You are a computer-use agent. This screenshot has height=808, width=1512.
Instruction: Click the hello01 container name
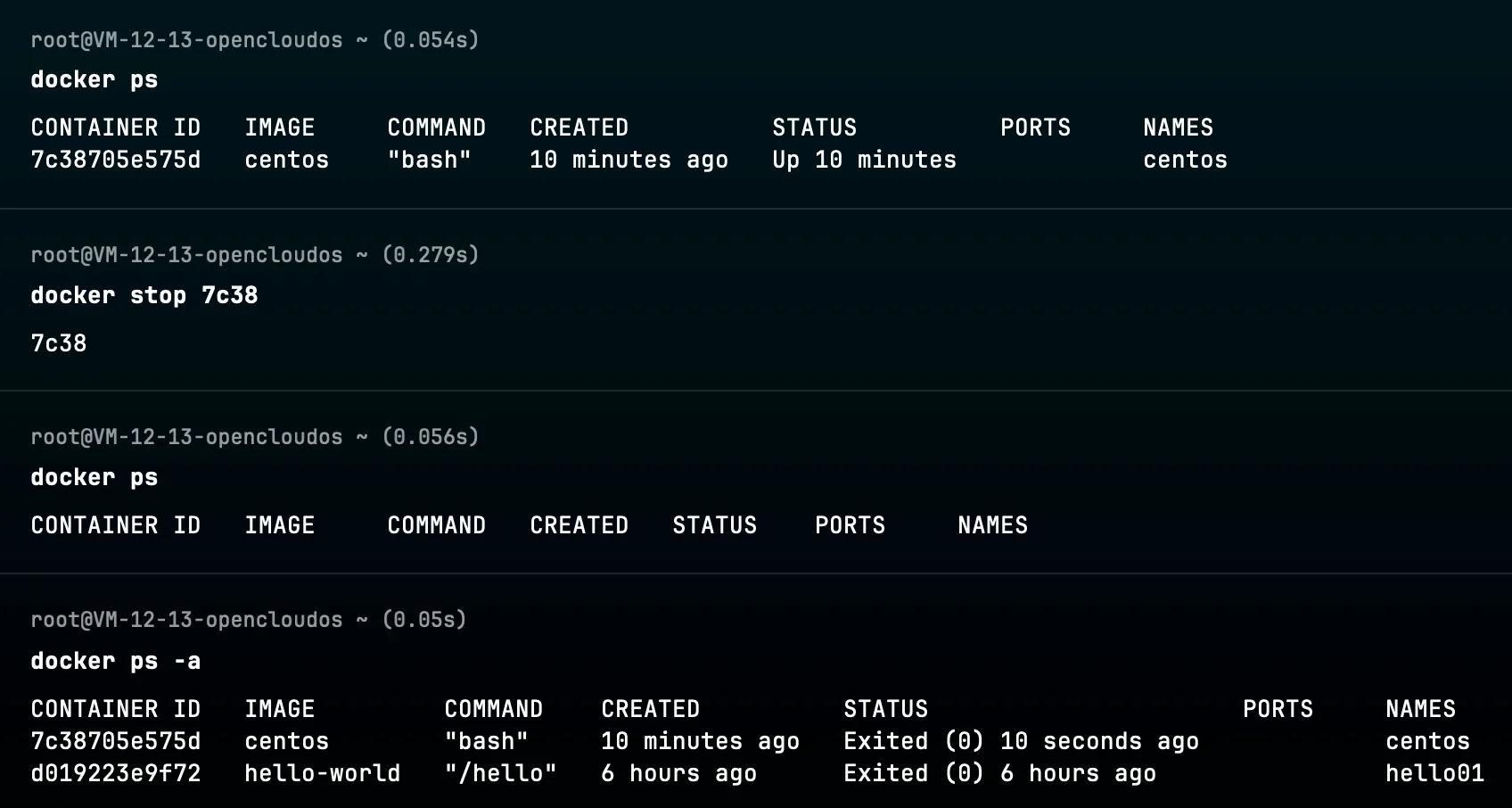tap(1434, 773)
